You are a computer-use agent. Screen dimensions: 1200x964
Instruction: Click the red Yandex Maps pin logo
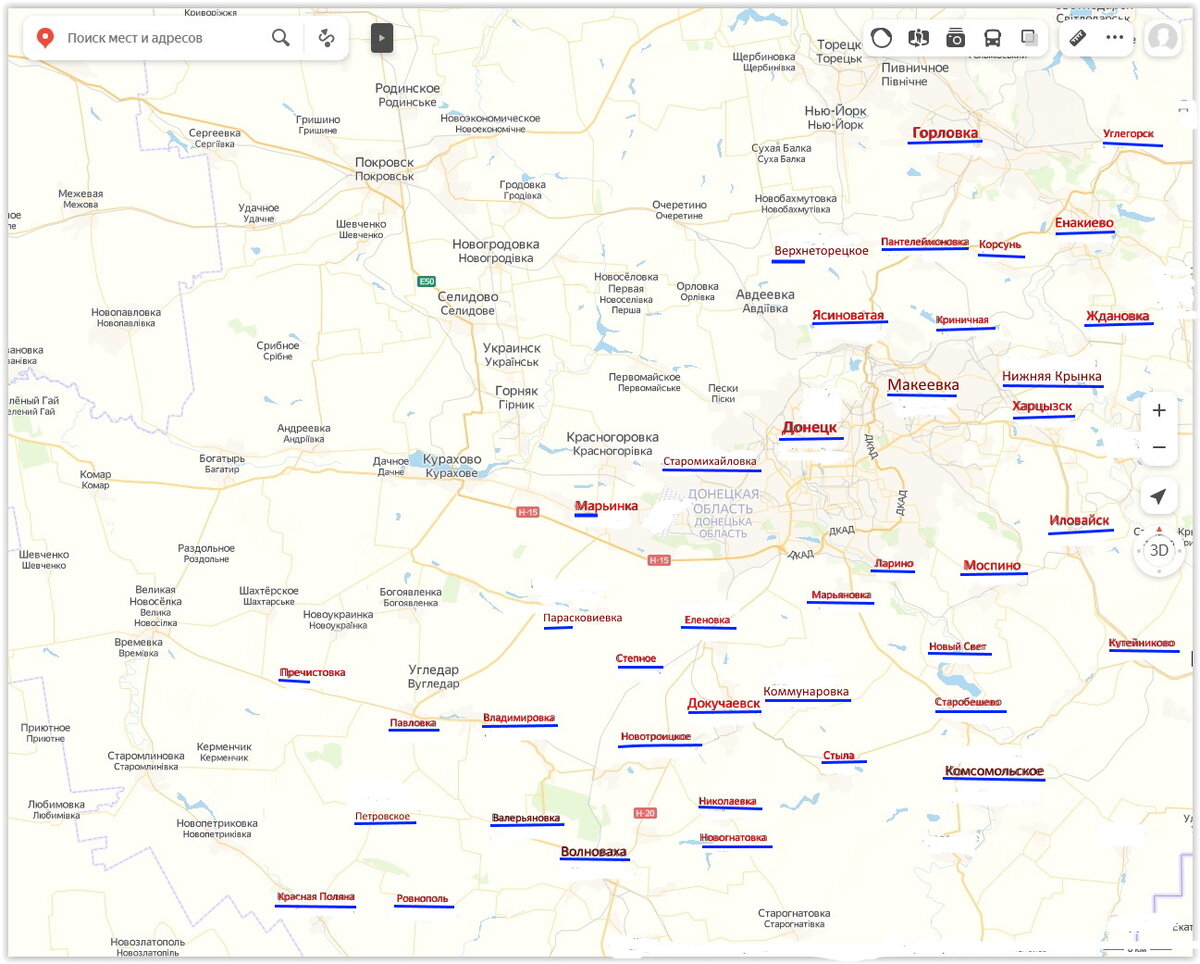click(45, 38)
